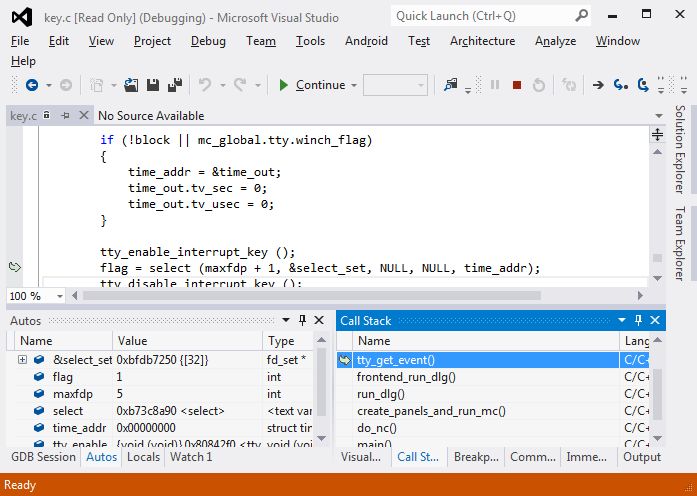Close the key.c document tab
The height and width of the screenshot is (496, 697).
84,116
